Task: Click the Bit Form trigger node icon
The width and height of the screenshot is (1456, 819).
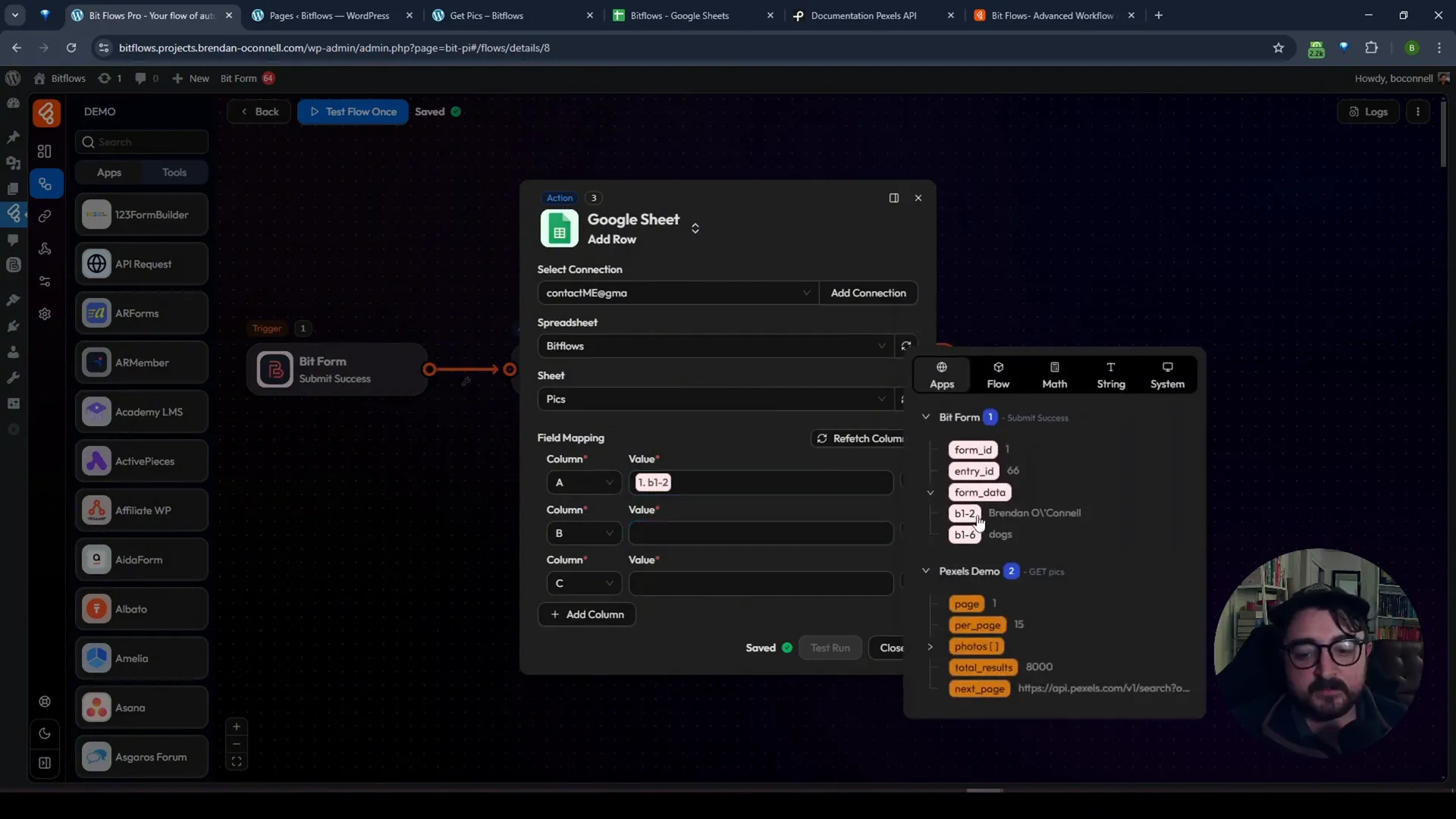Action: [275, 369]
